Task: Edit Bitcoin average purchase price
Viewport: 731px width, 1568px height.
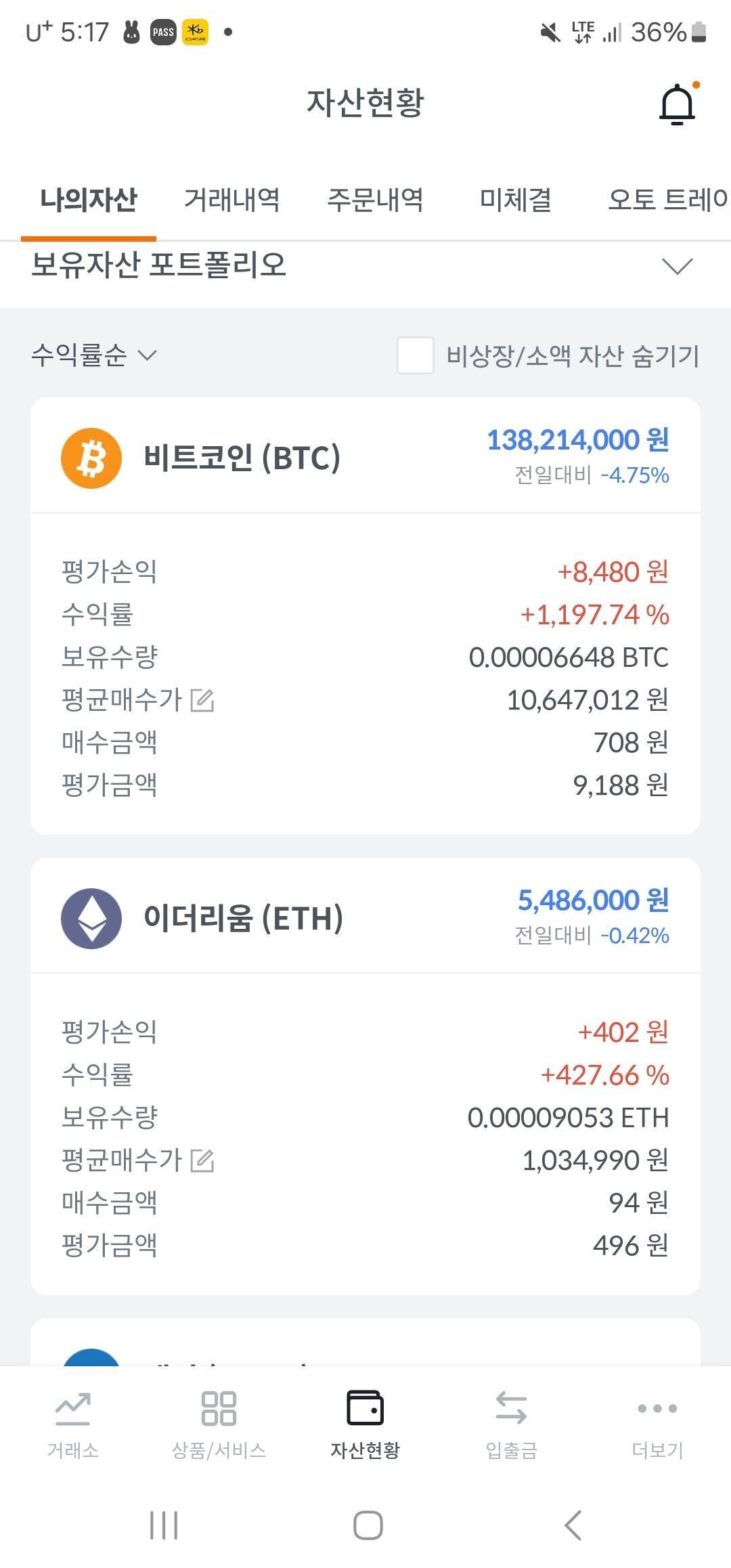Action: [x=202, y=700]
